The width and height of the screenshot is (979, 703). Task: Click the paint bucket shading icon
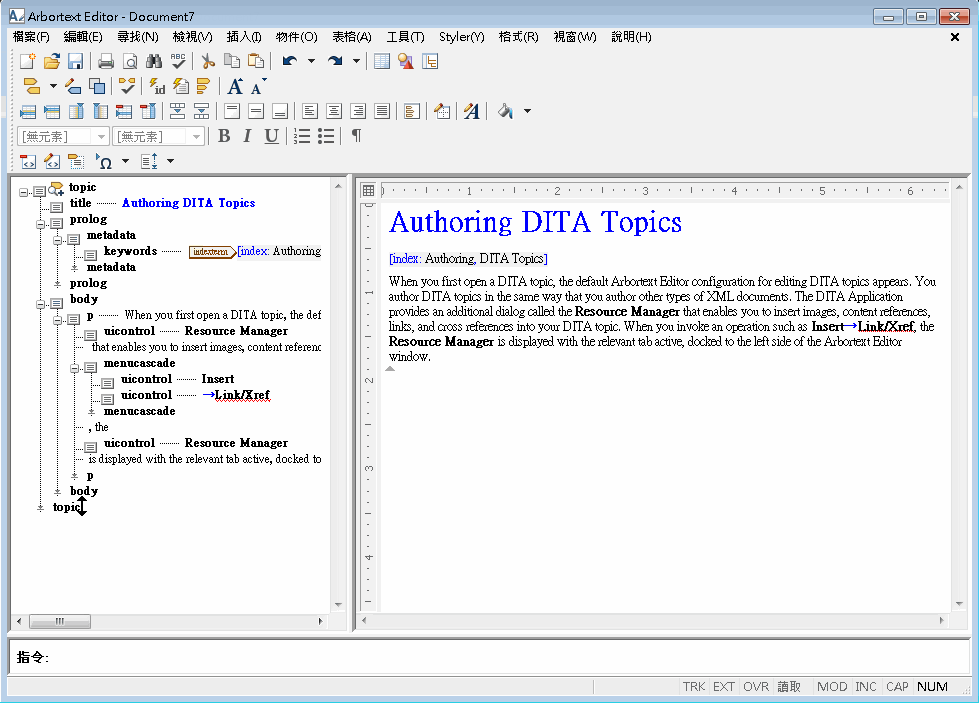(x=505, y=111)
